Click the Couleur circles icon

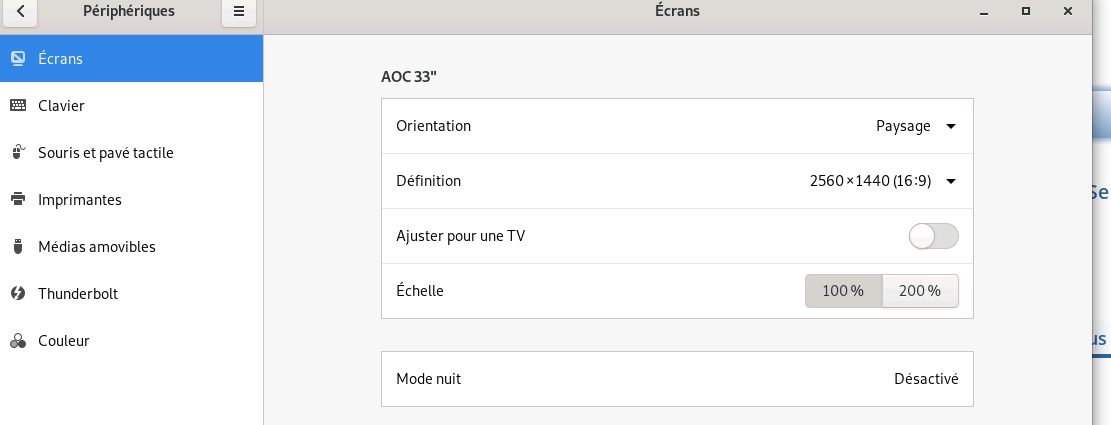click(18, 341)
